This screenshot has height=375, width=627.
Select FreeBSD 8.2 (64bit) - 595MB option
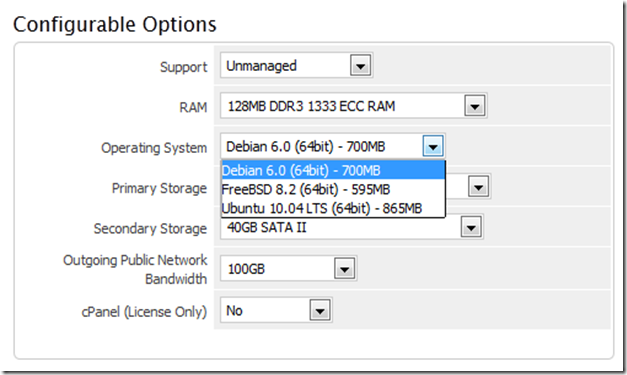[x=333, y=189]
